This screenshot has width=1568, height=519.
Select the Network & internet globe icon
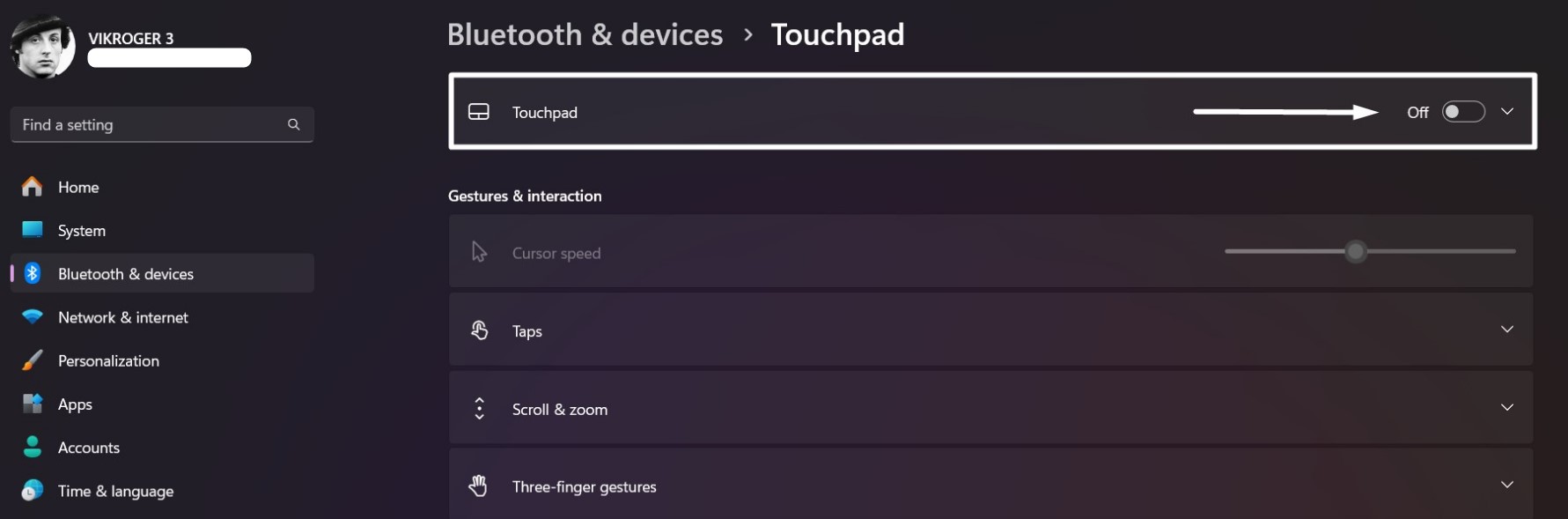point(32,317)
